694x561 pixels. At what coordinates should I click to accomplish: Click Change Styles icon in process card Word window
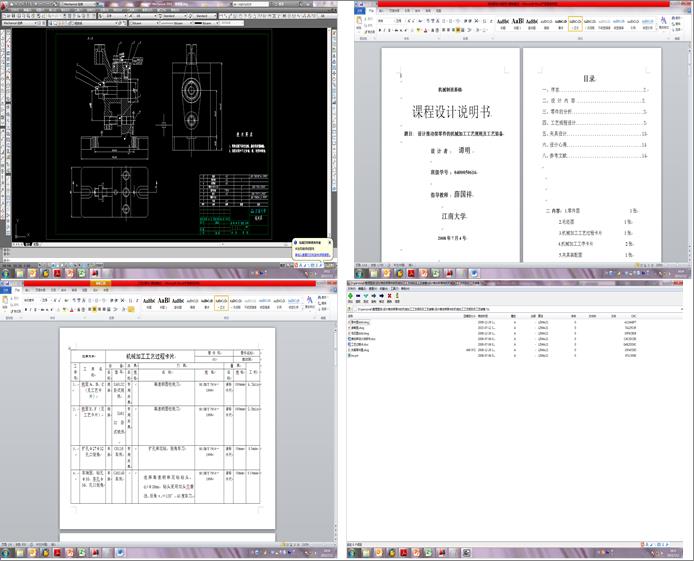coord(309,302)
